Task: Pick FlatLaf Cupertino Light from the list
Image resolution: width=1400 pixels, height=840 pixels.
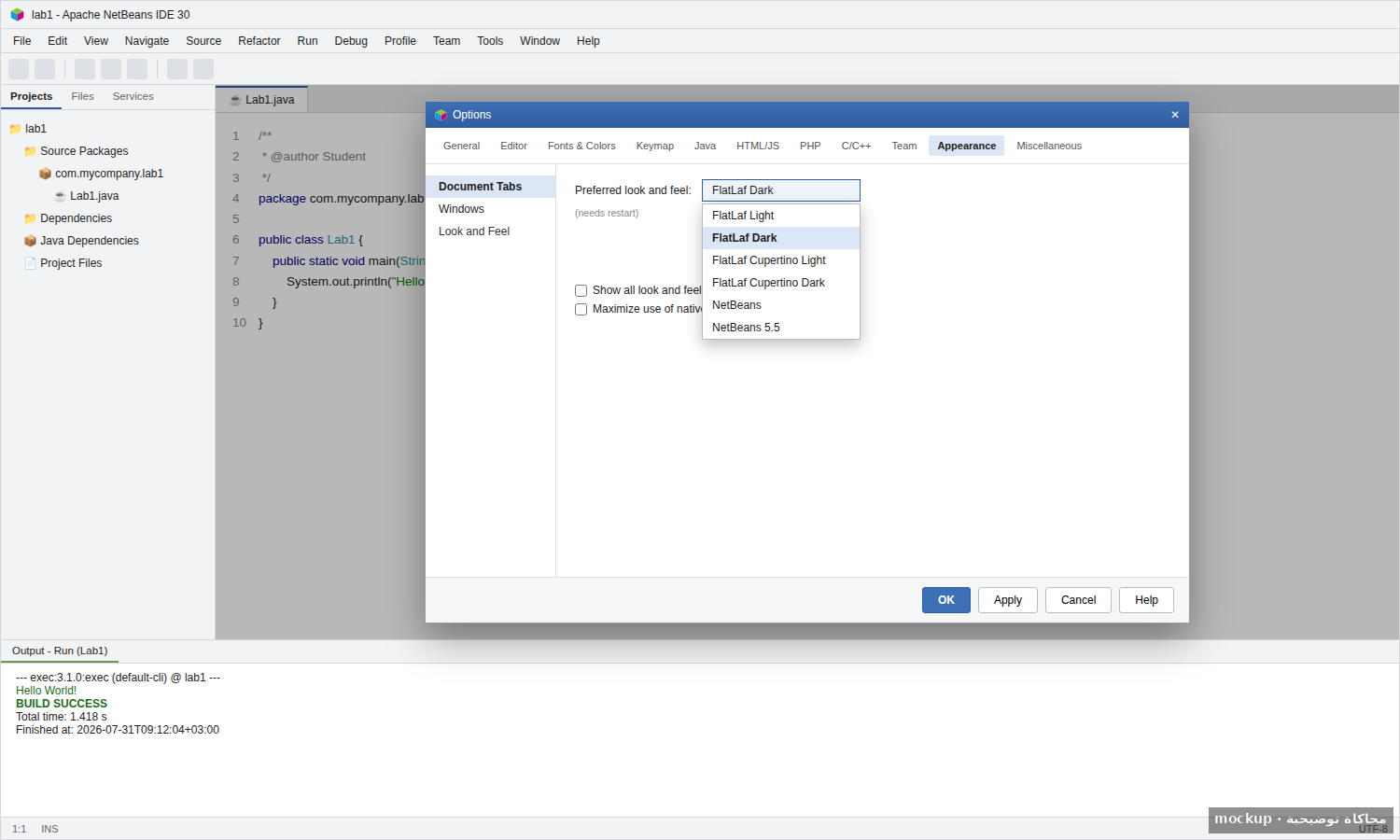Action: (x=781, y=260)
